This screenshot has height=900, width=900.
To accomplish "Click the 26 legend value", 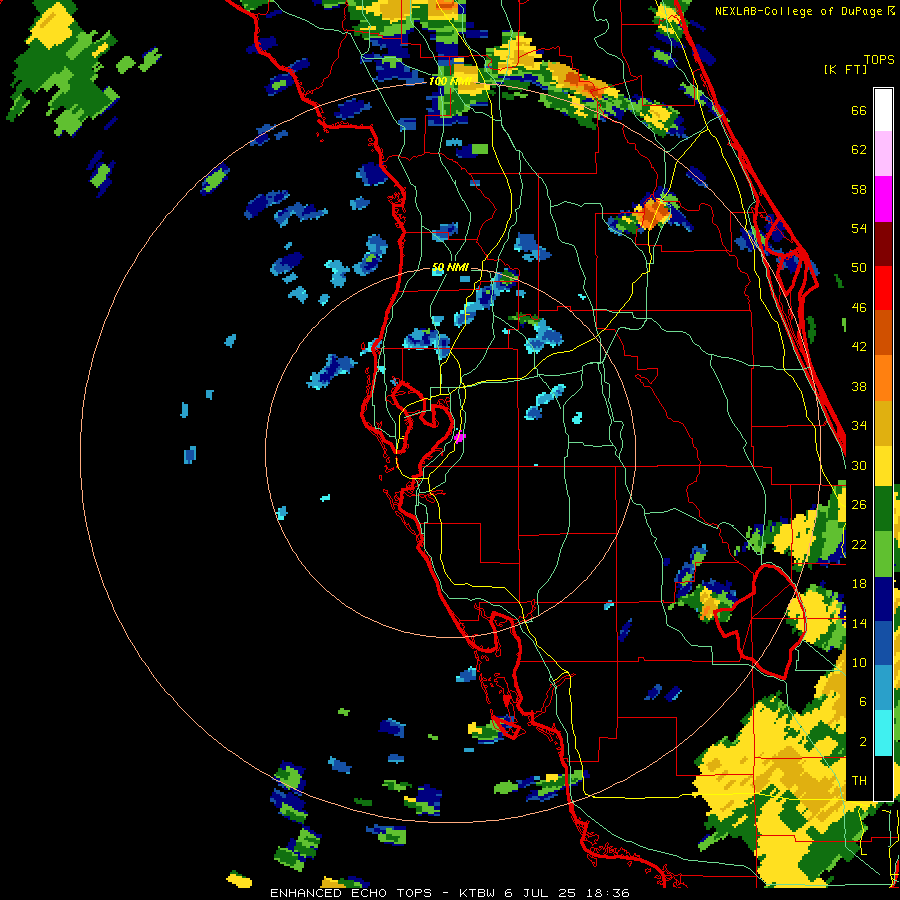I will tap(859, 505).
